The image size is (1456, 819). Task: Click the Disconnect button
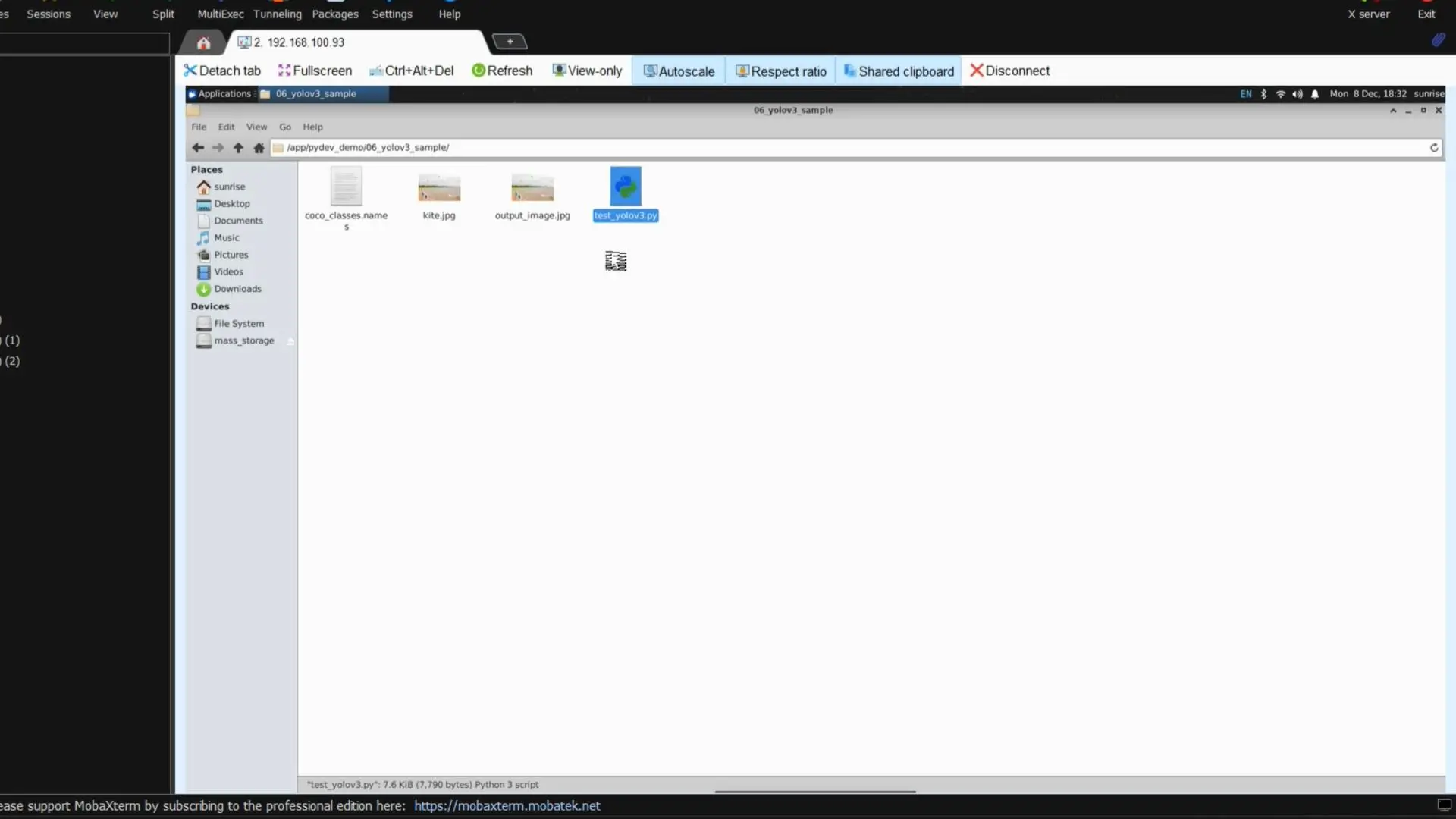pyautogui.click(x=1009, y=71)
